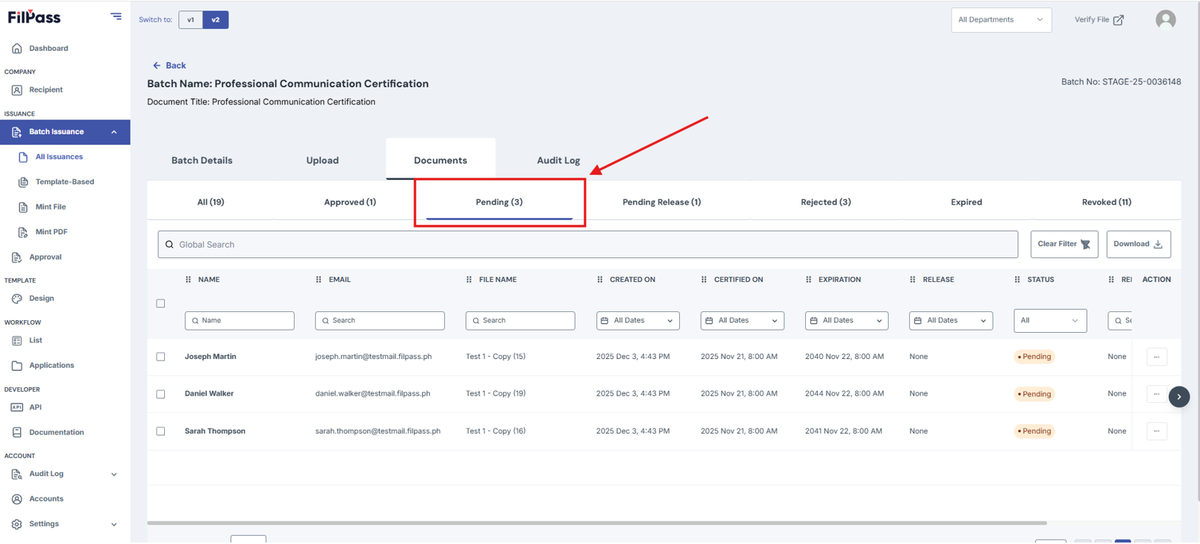Click the right-arrow circle to scroll table

[1179, 396]
